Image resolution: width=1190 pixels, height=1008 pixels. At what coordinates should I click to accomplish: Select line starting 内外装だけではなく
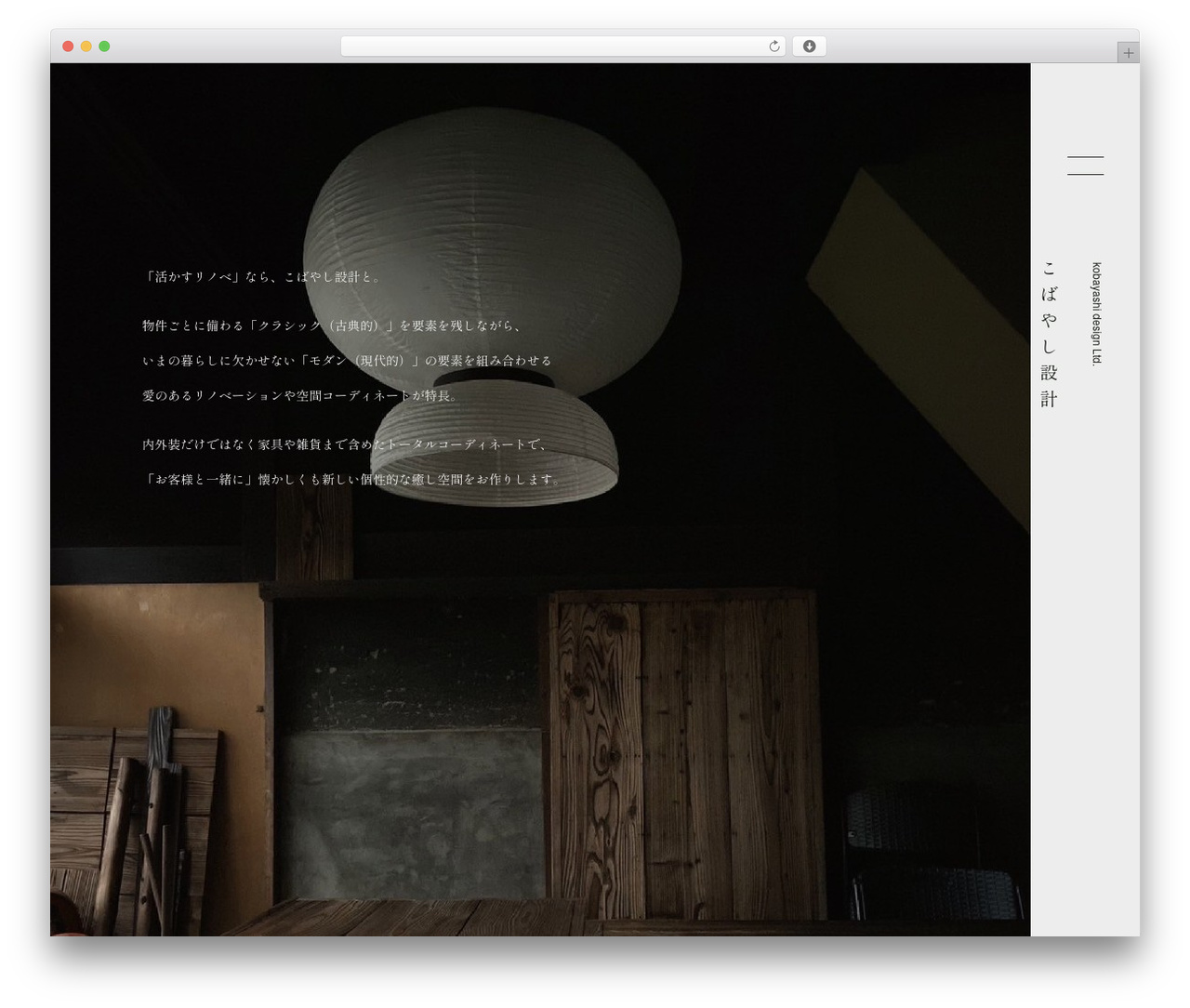tap(345, 444)
